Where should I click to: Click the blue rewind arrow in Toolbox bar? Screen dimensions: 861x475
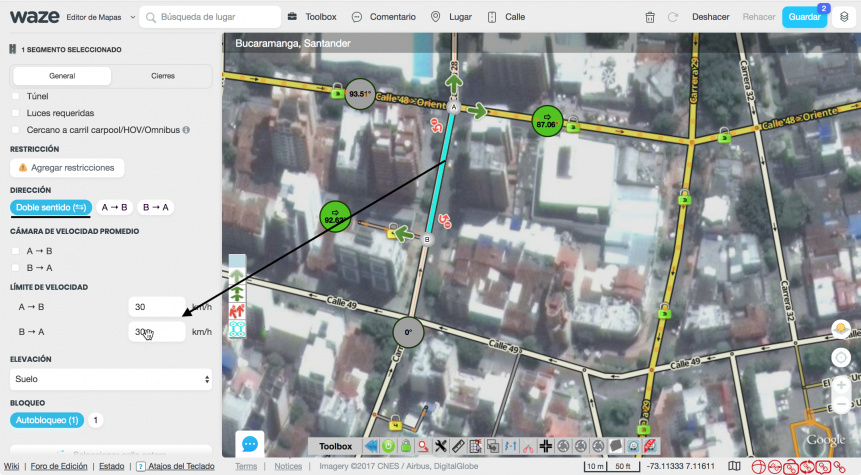(371, 446)
